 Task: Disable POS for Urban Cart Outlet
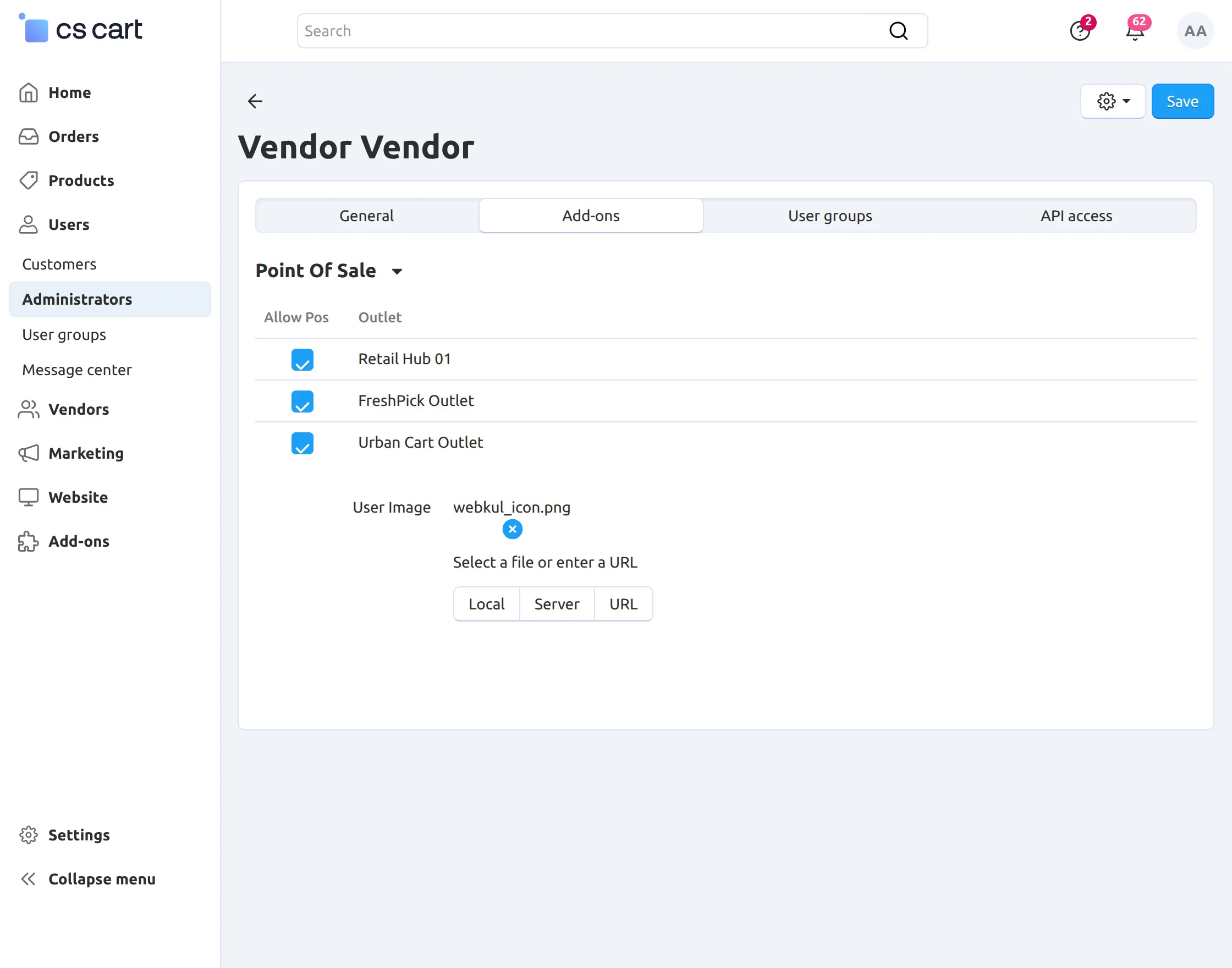[302, 443]
